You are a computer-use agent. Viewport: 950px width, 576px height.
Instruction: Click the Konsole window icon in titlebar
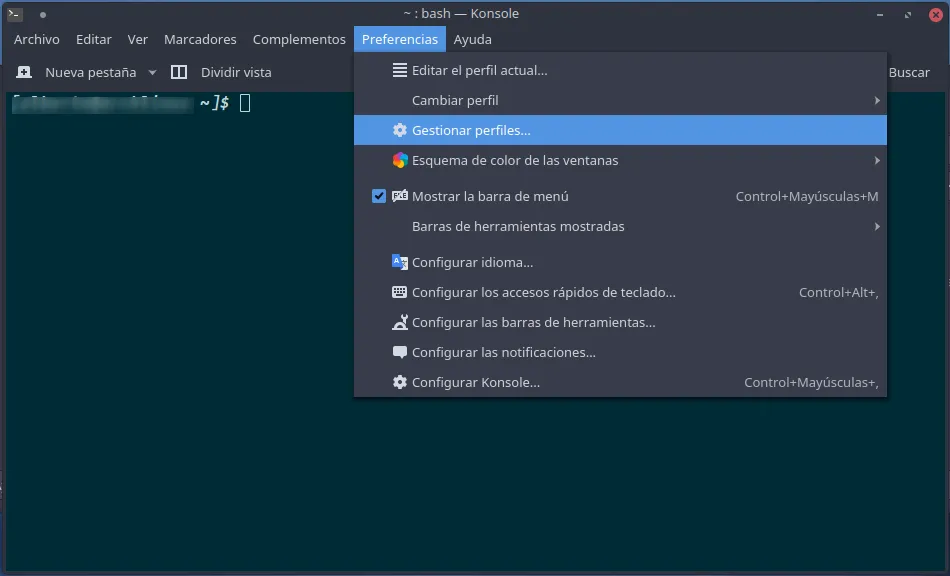[x=13, y=14]
